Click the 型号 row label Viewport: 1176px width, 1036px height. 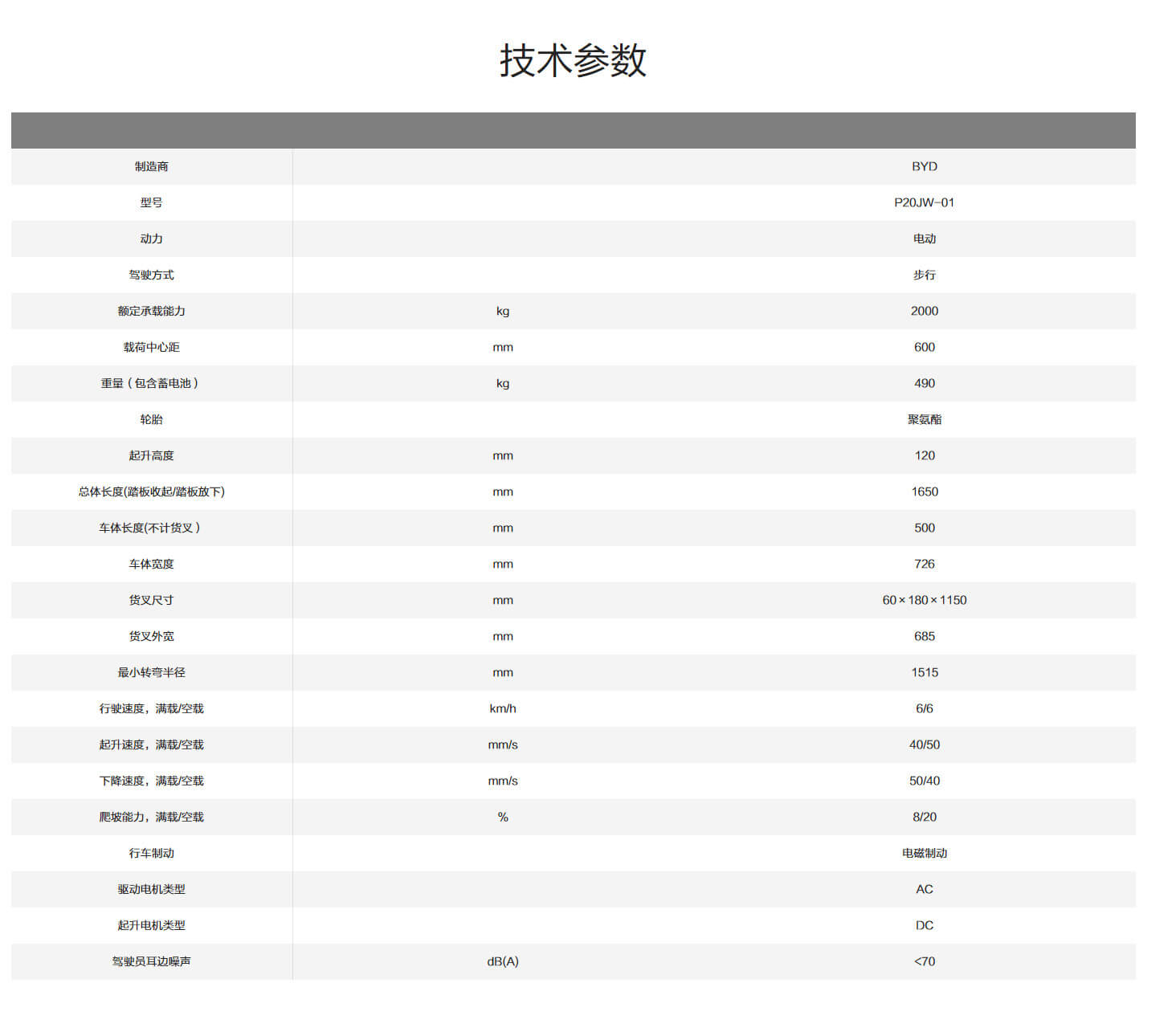coord(151,202)
